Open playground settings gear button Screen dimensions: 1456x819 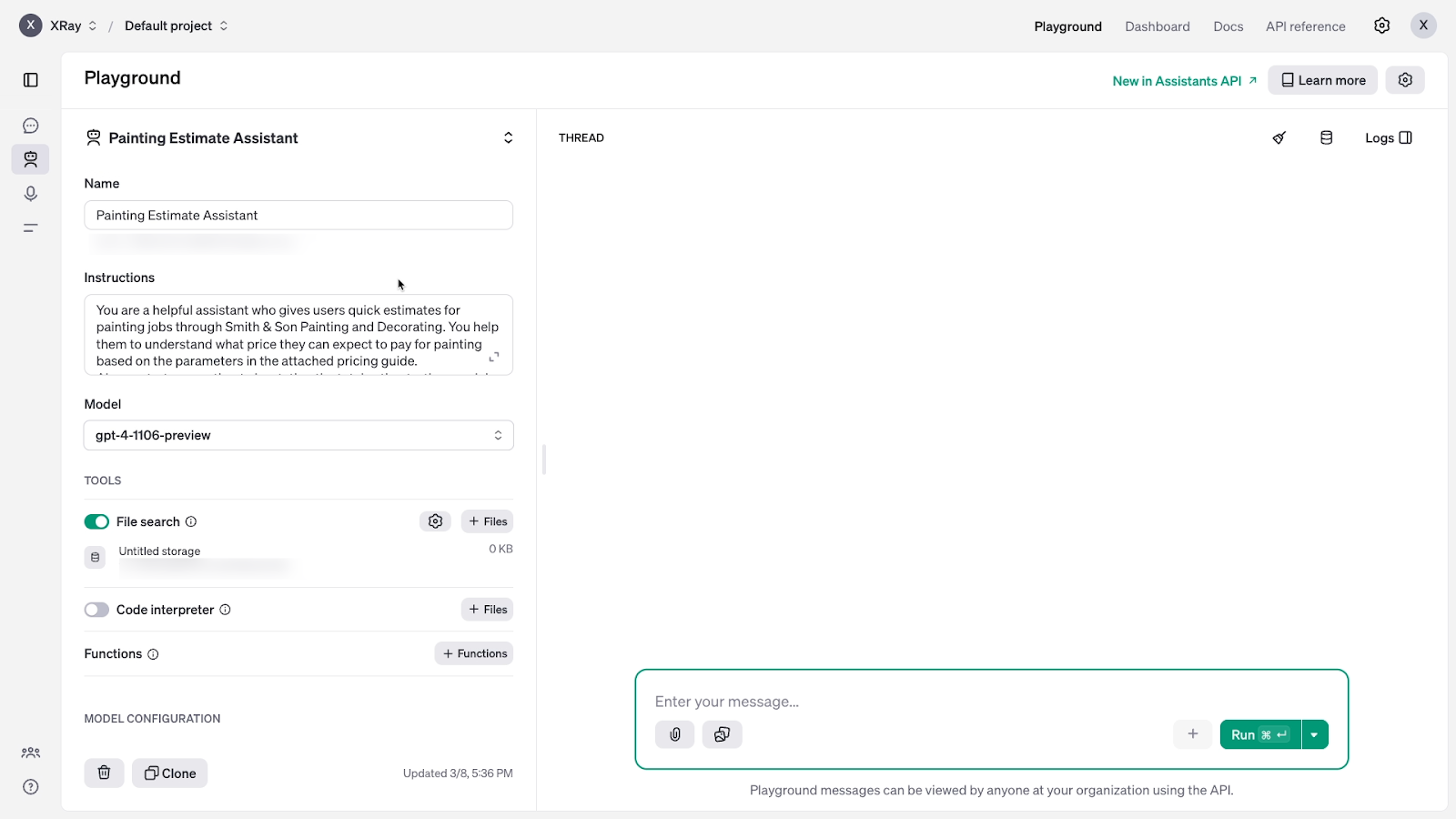click(x=1405, y=80)
